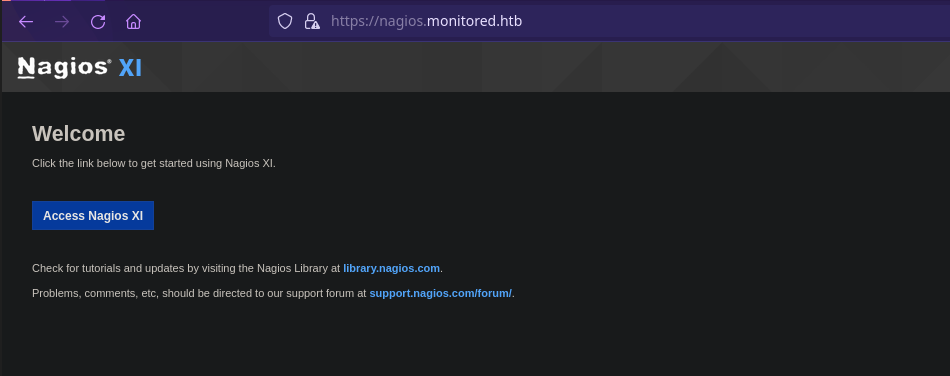Click the padlock warning site info icon
The height and width of the screenshot is (376, 950).
point(312,22)
